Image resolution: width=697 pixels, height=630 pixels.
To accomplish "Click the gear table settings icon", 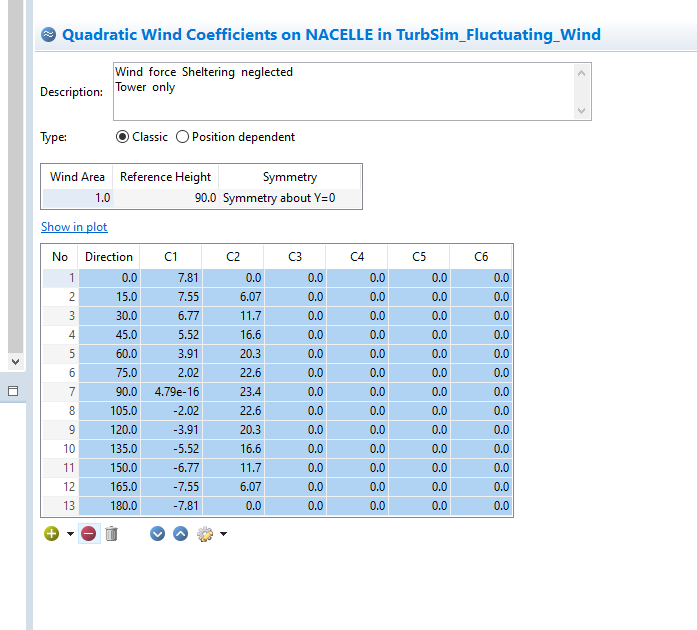I will click(205, 534).
